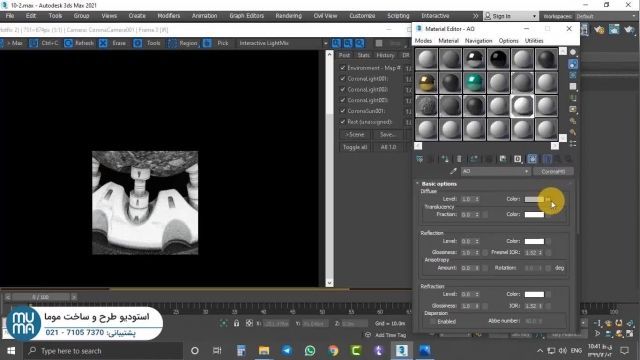Open WhatsApp from the Windows taskbar
This screenshot has height=360, width=640.
pos(310,351)
